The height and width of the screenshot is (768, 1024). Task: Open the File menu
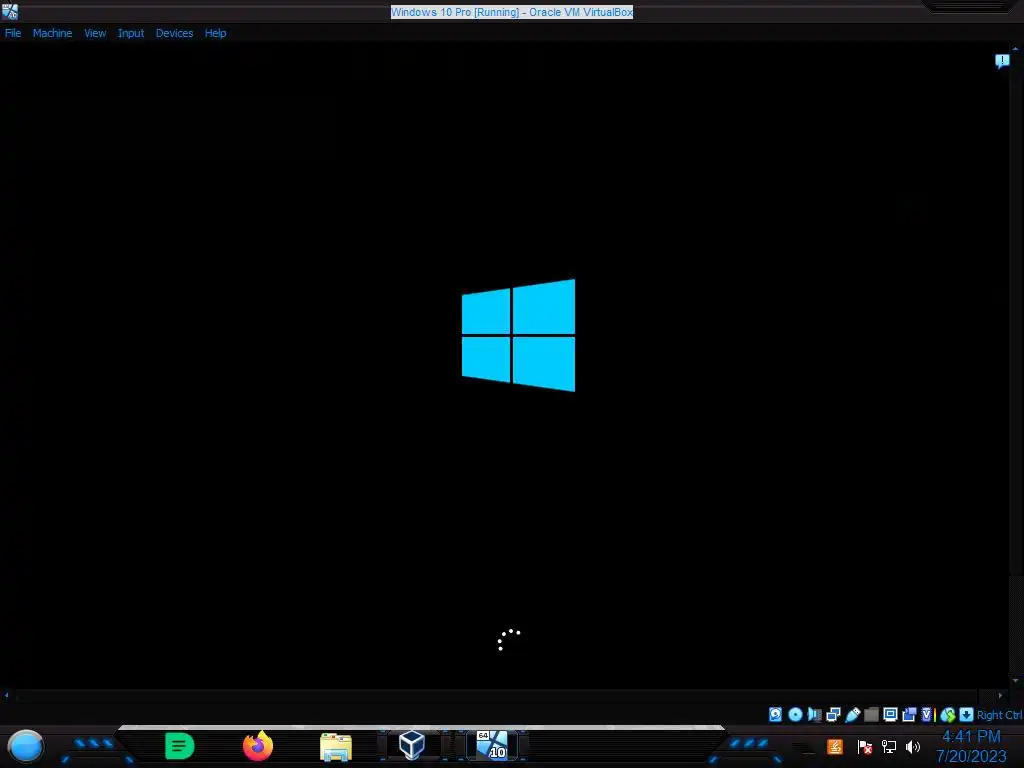point(13,33)
